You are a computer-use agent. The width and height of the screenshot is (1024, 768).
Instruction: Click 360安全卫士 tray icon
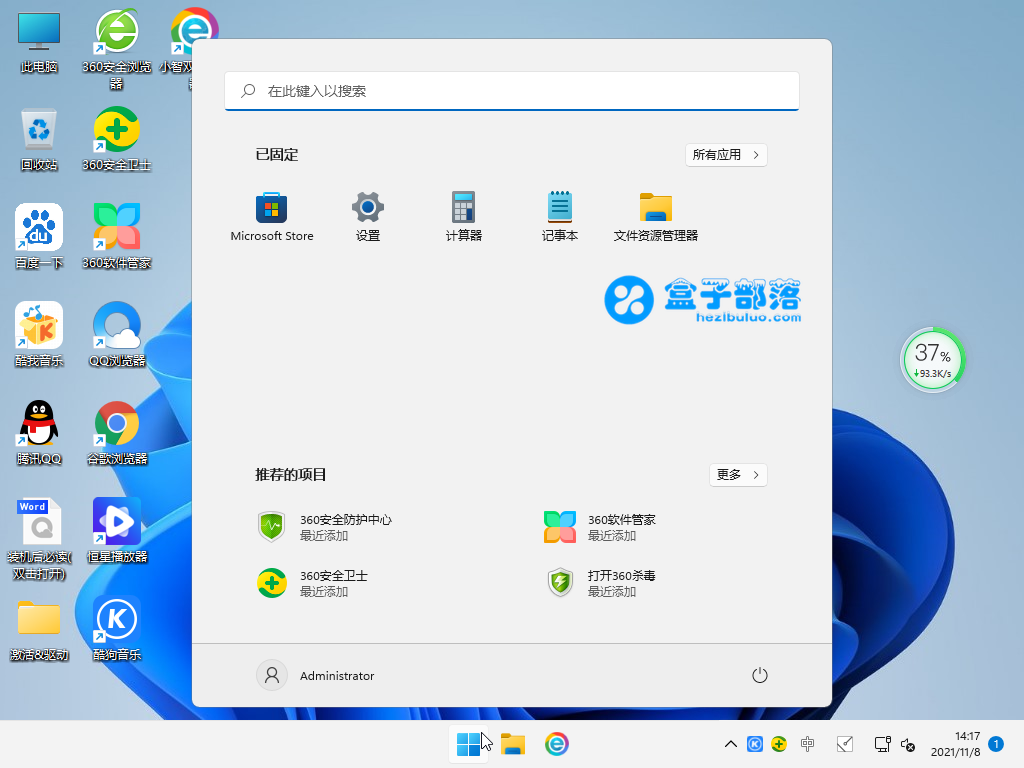(778, 744)
